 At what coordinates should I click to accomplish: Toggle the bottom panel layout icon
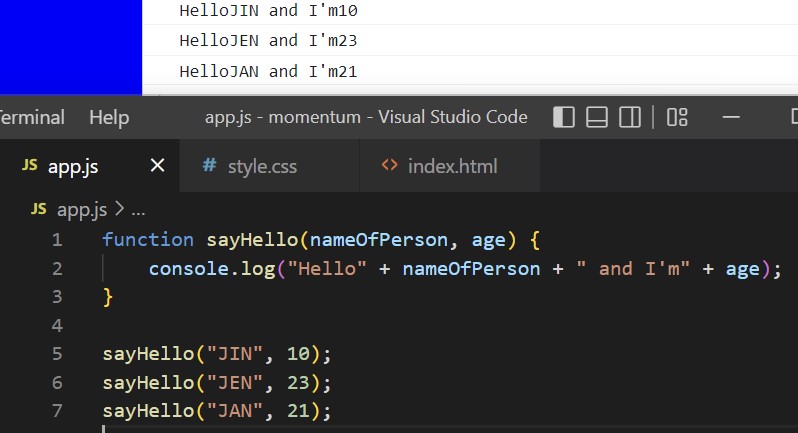[596, 117]
